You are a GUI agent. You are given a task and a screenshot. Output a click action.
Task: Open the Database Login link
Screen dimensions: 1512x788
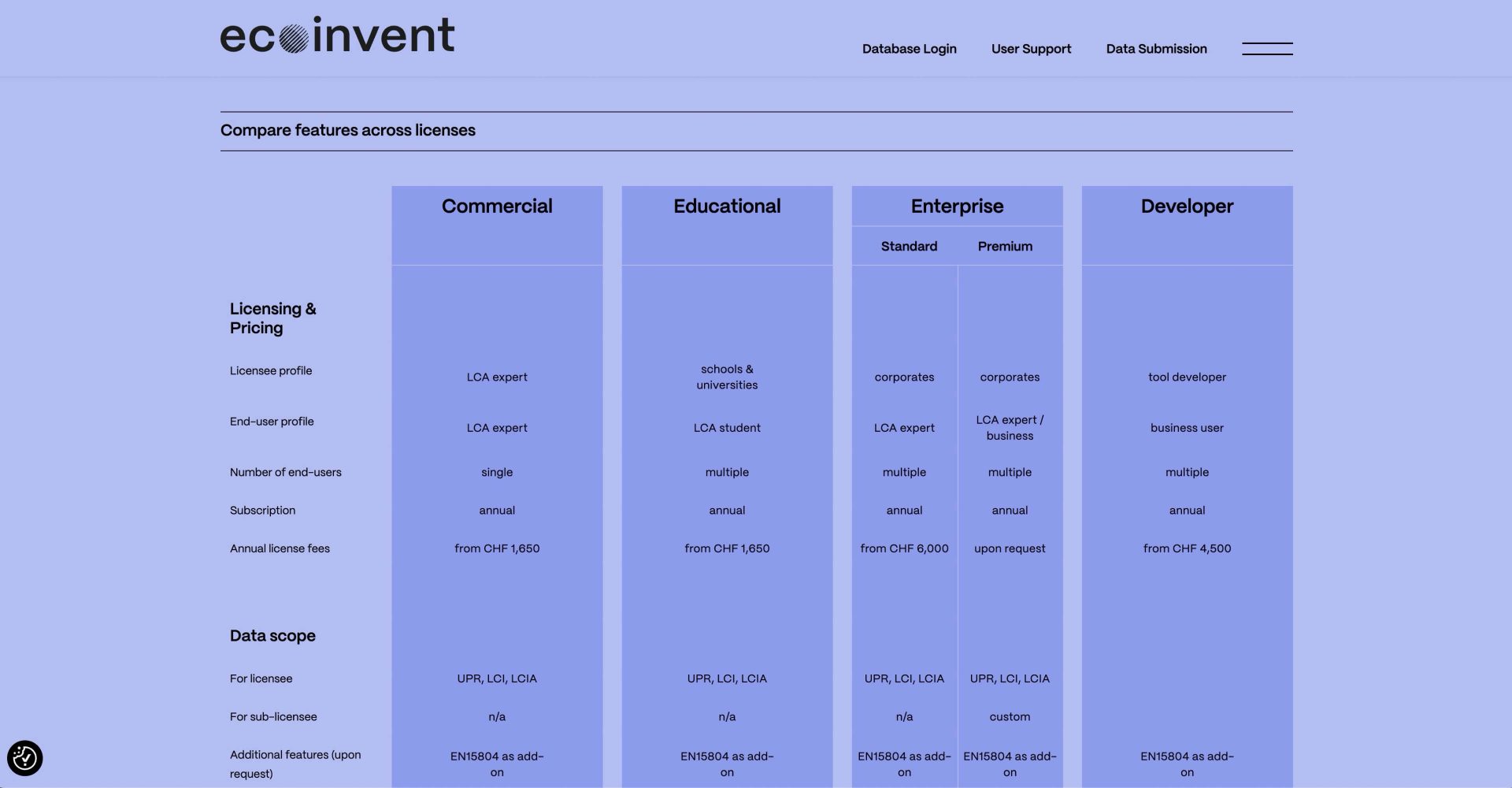click(x=909, y=49)
